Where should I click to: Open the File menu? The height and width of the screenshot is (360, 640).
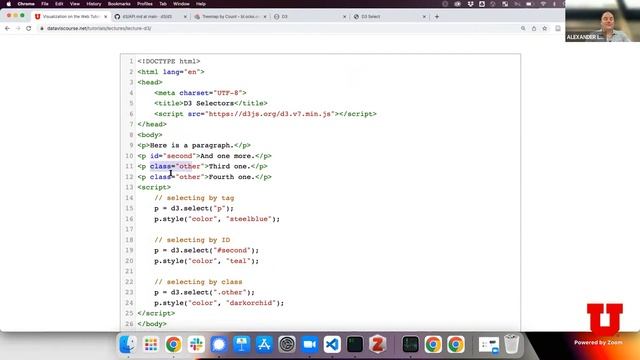45,4
